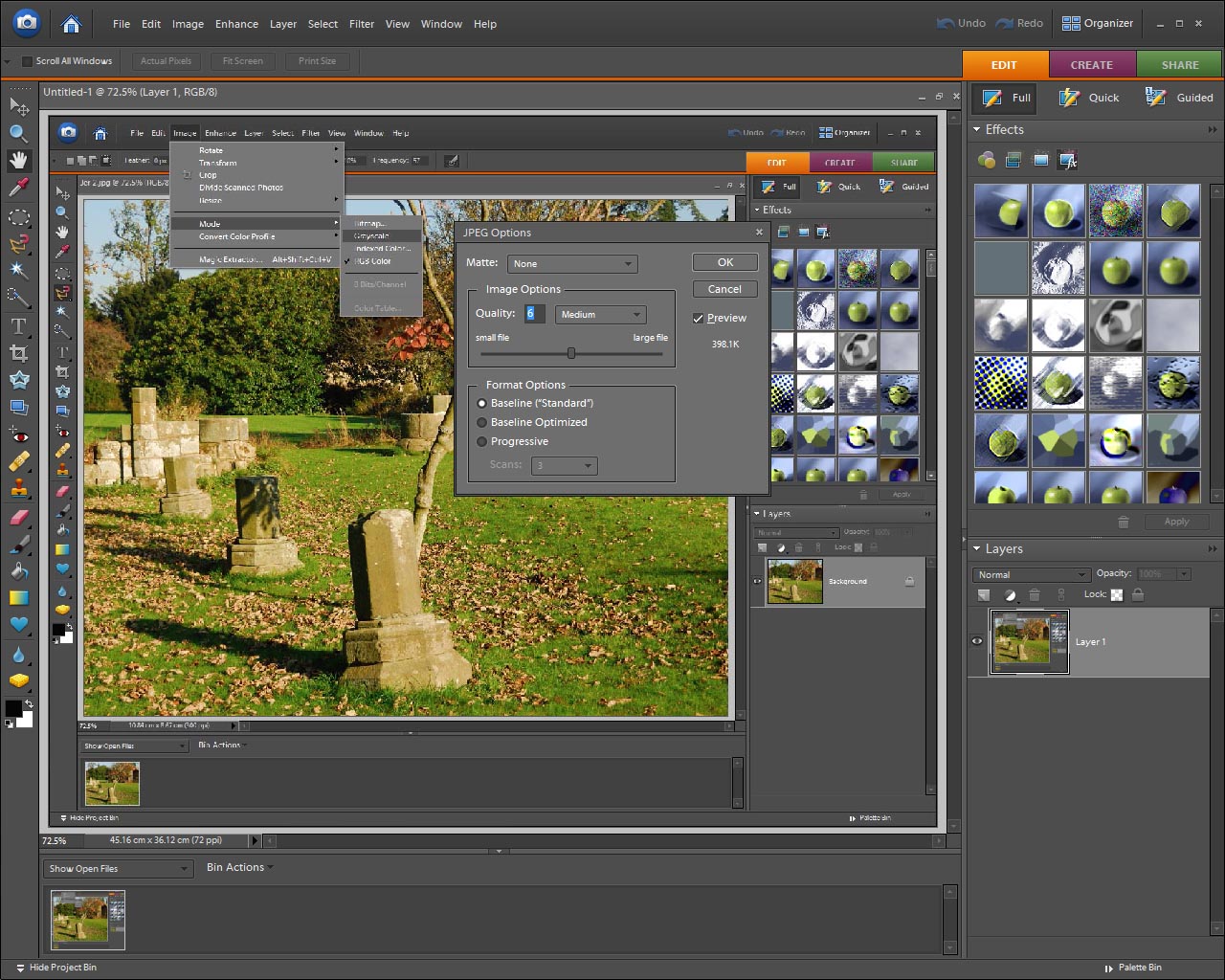Screen dimensions: 1225x980
Task: Select the Clone Stamp tool in main toolbar
Action: tap(18, 489)
